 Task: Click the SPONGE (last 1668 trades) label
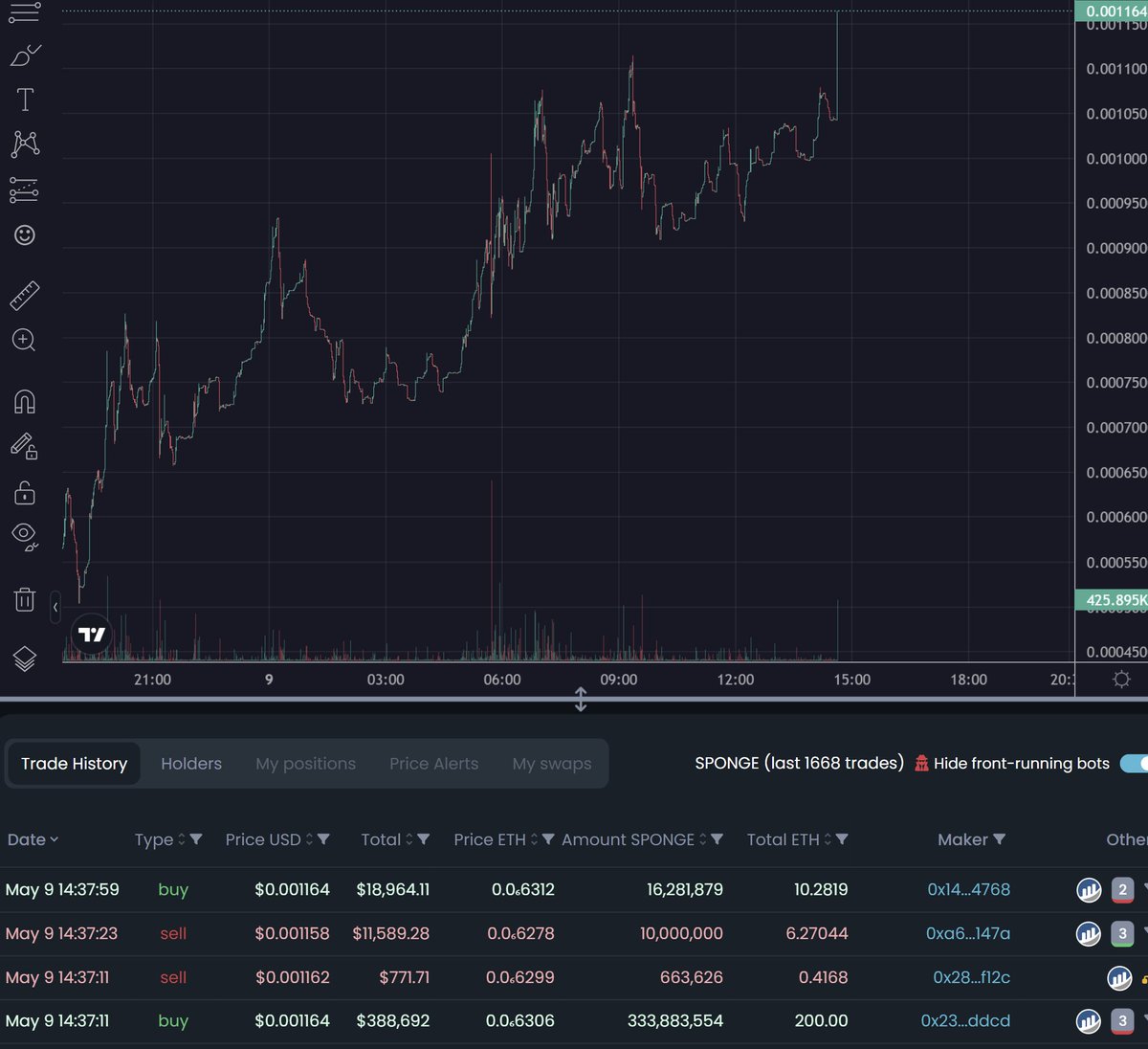pos(799,763)
